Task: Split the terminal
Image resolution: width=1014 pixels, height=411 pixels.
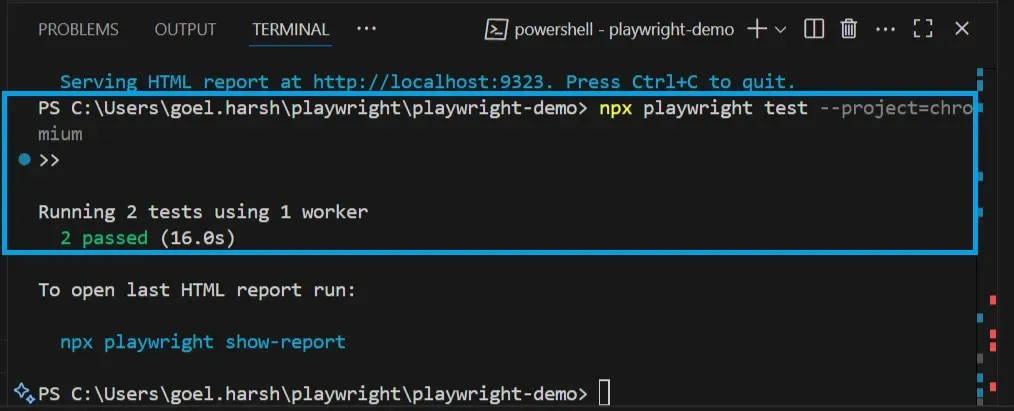Action: [814, 29]
